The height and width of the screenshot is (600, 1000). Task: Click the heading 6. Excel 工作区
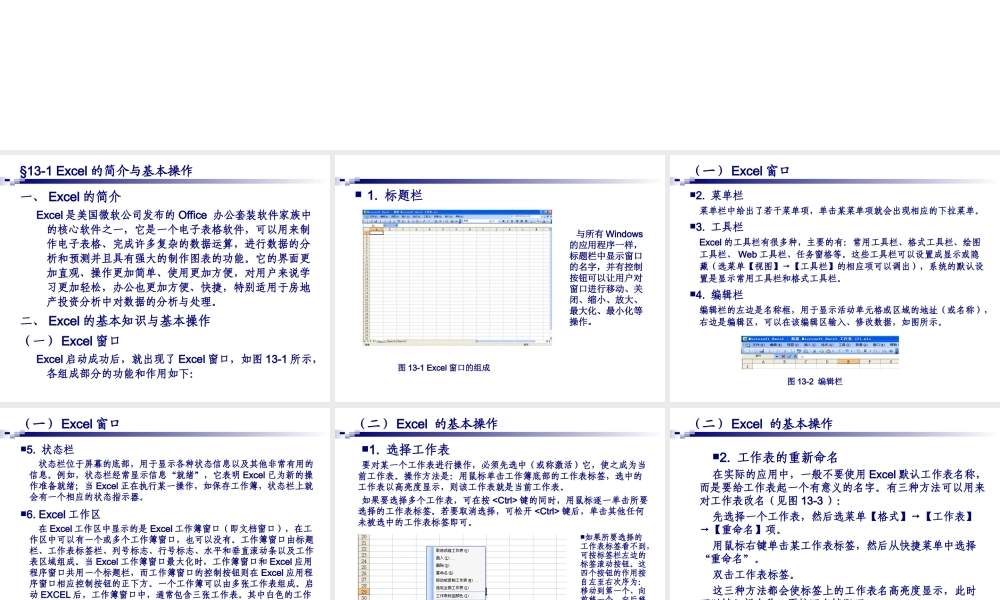click(60, 515)
